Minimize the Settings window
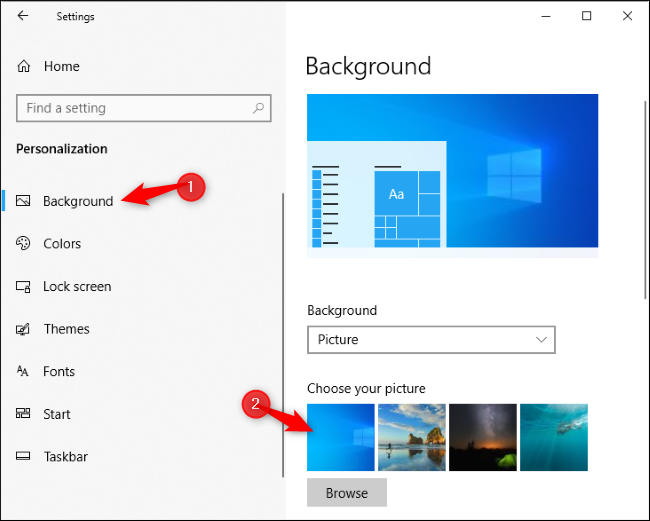 pyautogui.click(x=546, y=16)
